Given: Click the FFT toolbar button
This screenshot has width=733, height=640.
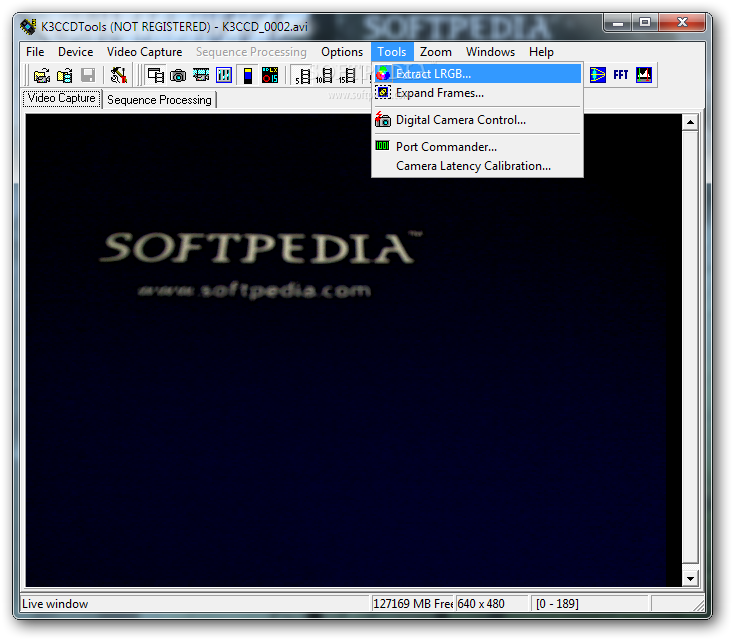Looking at the screenshot, I should click(x=620, y=75).
